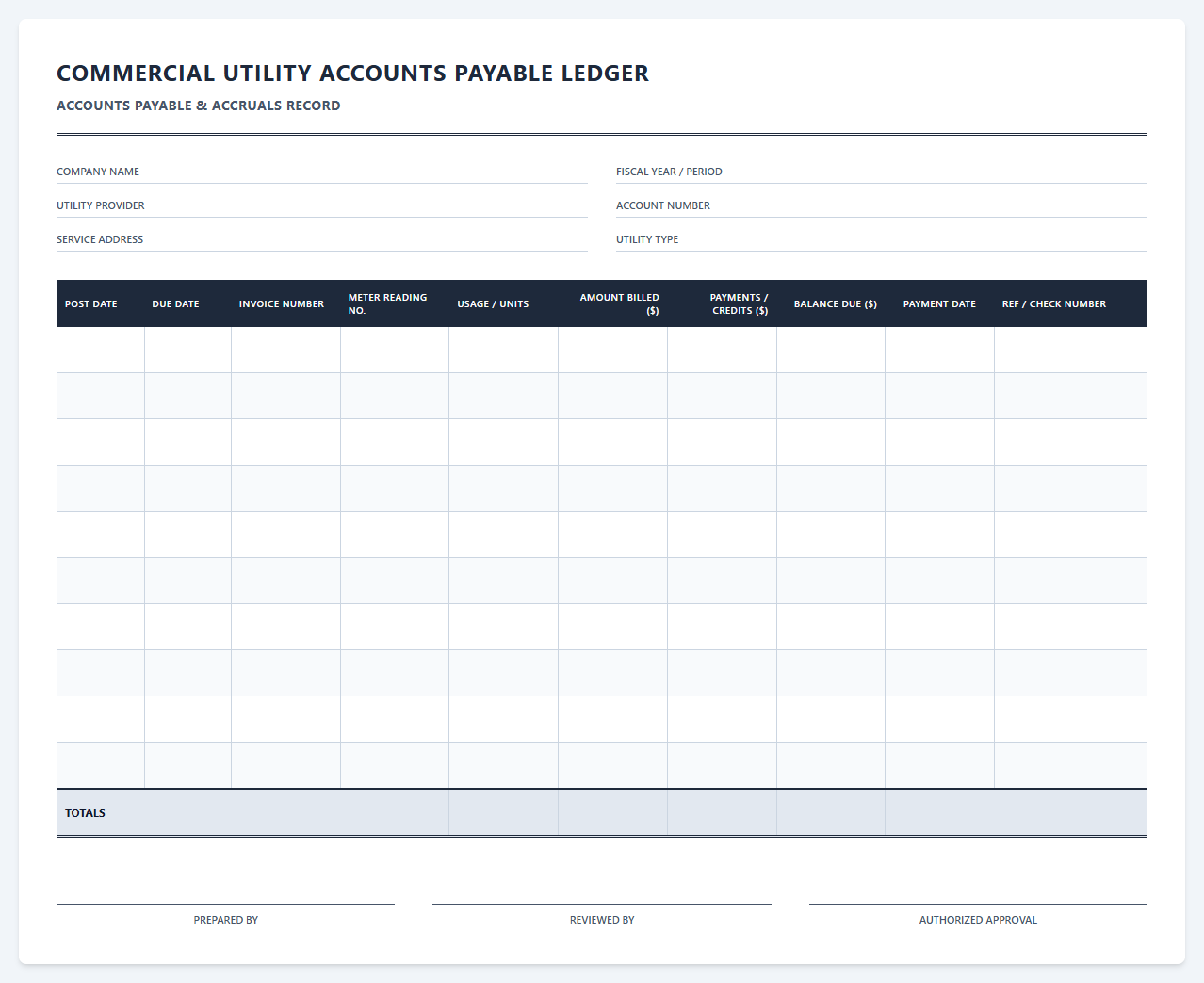Select the Totals cell under Balance Due
Image resolution: width=1204 pixels, height=983 pixels.
point(831,812)
